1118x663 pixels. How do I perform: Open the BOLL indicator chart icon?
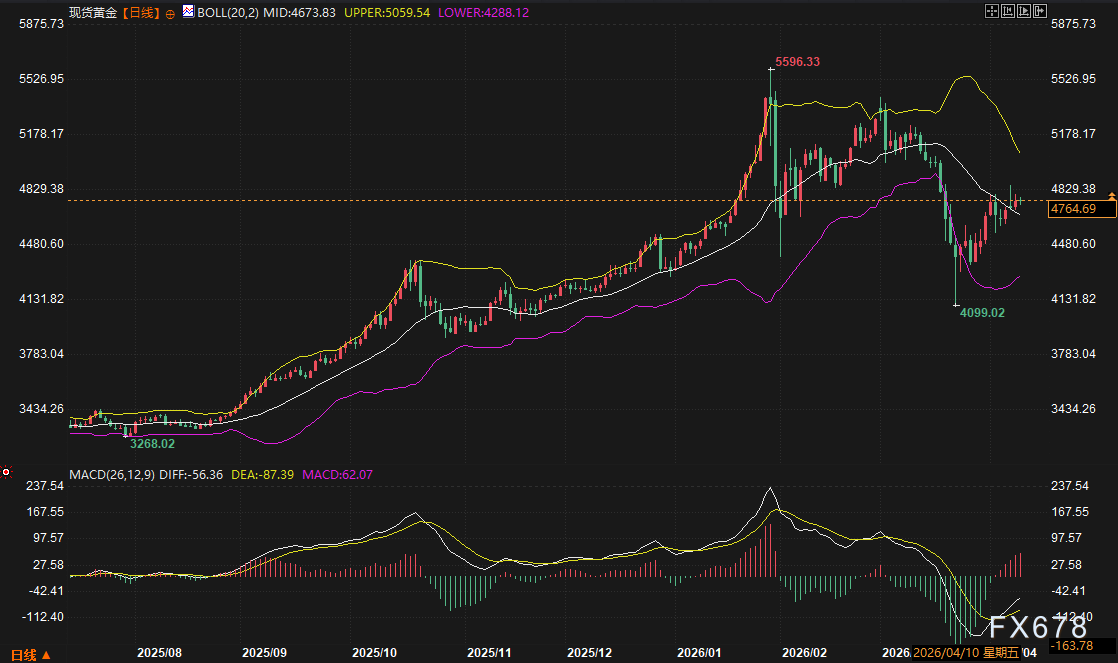pos(187,11)
